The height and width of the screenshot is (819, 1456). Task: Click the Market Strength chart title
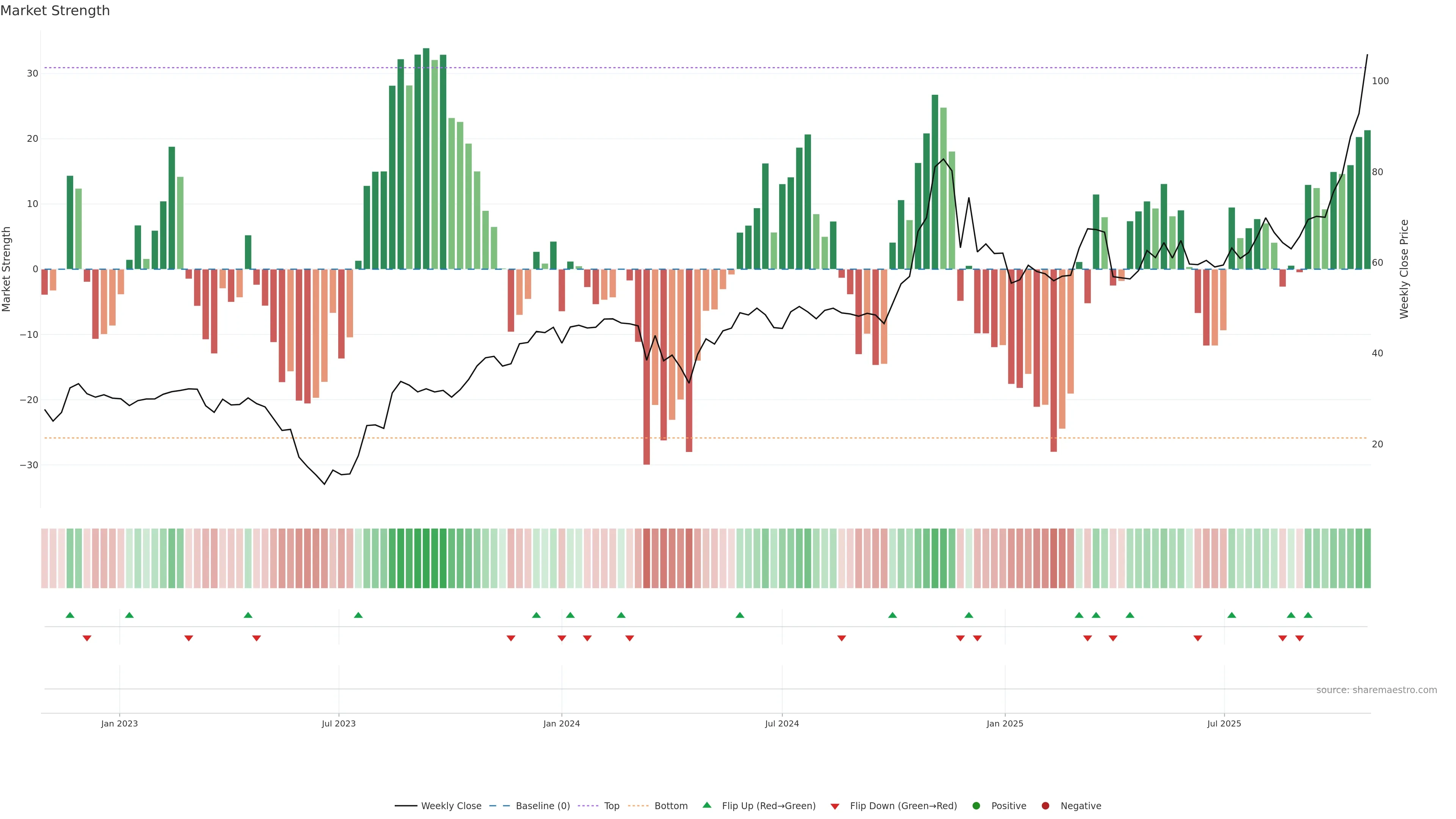[55, 11]
